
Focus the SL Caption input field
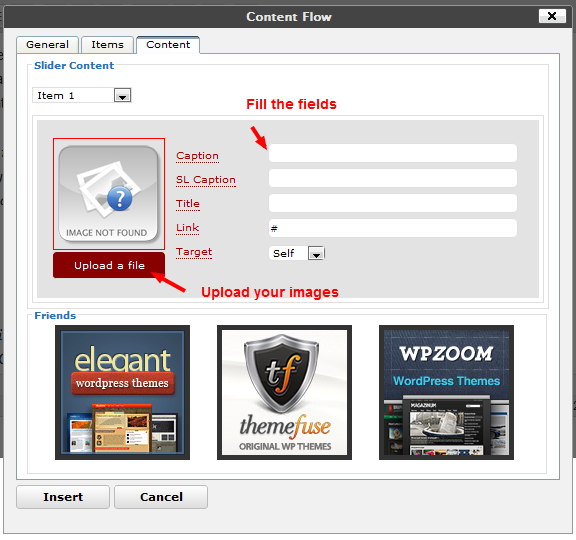click(x=393, y=178)
